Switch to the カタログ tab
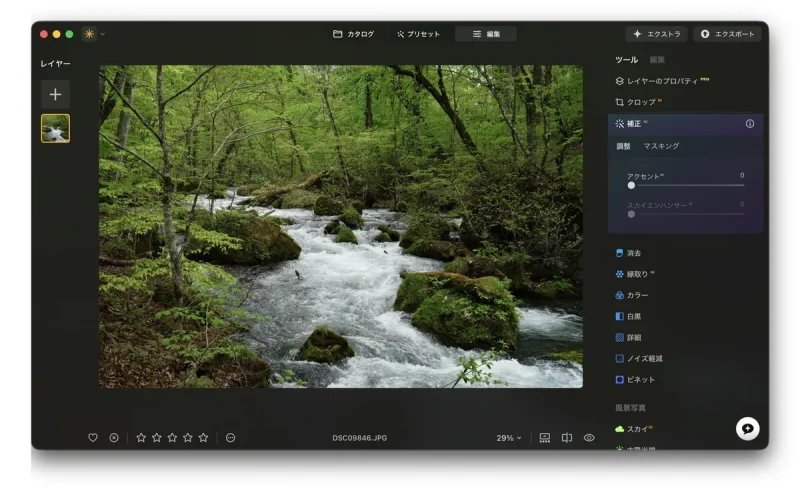800x491 pixels. click(353, 34)
